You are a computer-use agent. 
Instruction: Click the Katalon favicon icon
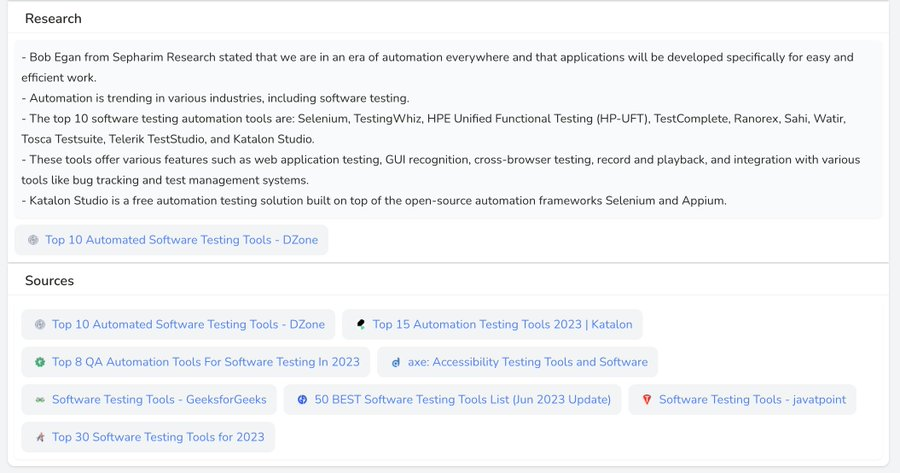point(360,324)
